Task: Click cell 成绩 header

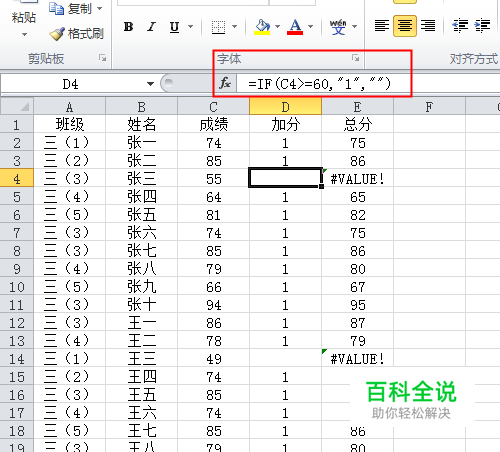Action: (x=213, y=124)
